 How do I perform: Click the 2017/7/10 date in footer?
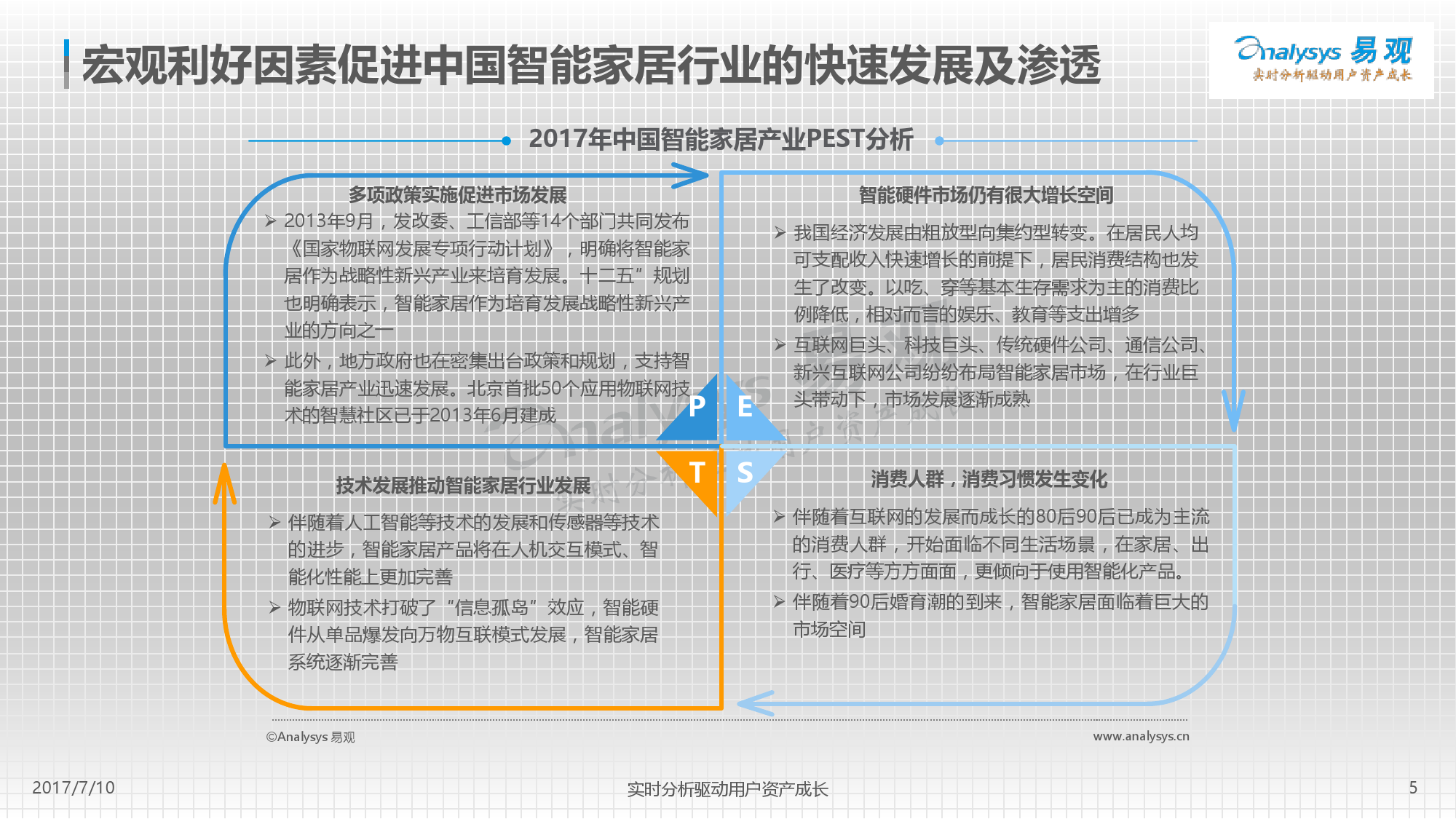point(74,788)
